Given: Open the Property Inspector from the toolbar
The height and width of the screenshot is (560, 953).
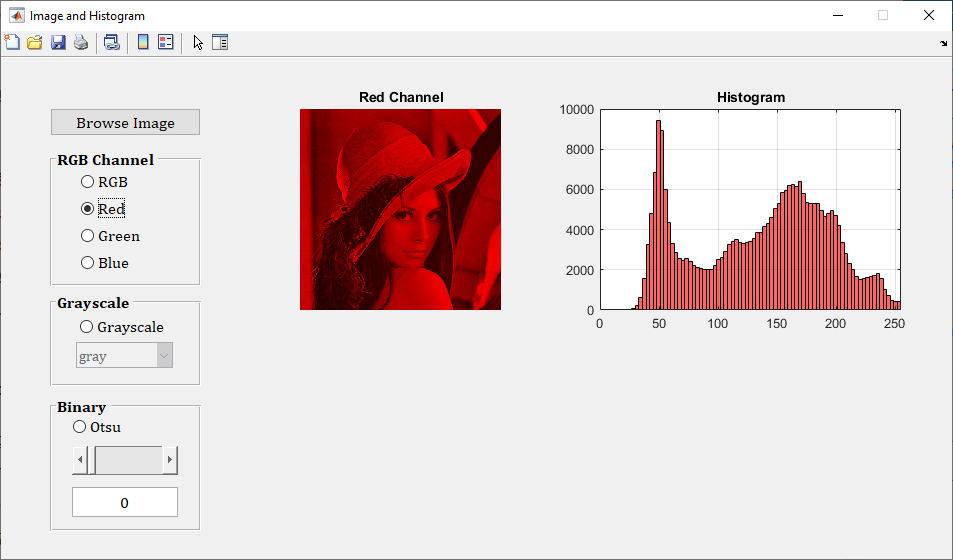Looking at the screenshot, I should 220,42.
